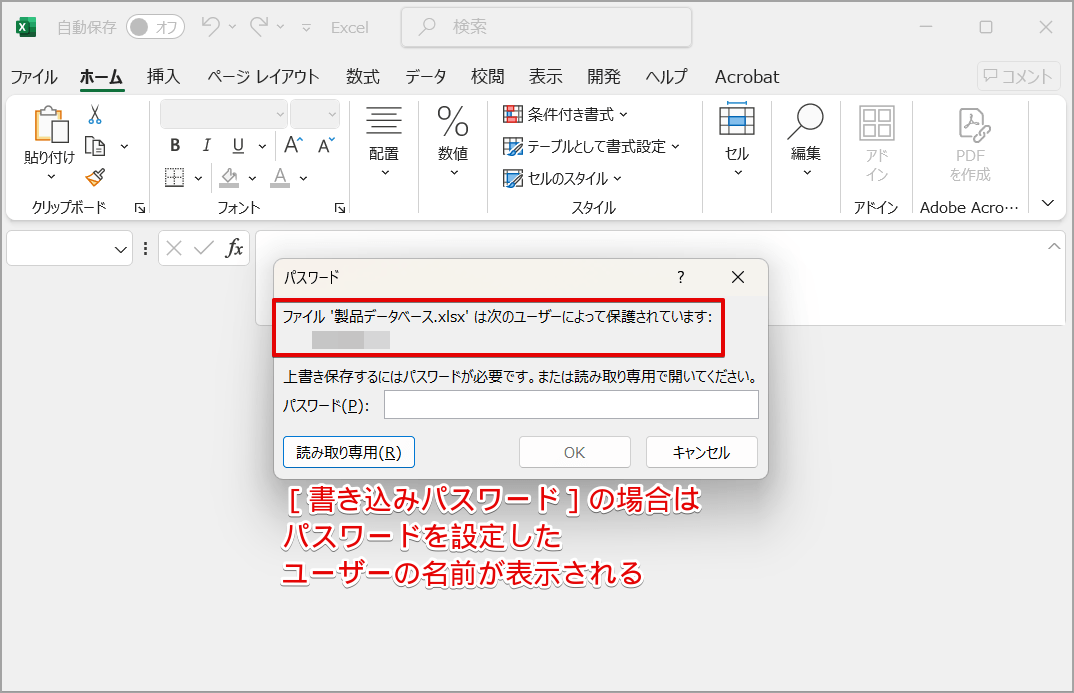1074x693 pixels.
Task: Switch to the 校閲 tab
Action: pos(488,77)
